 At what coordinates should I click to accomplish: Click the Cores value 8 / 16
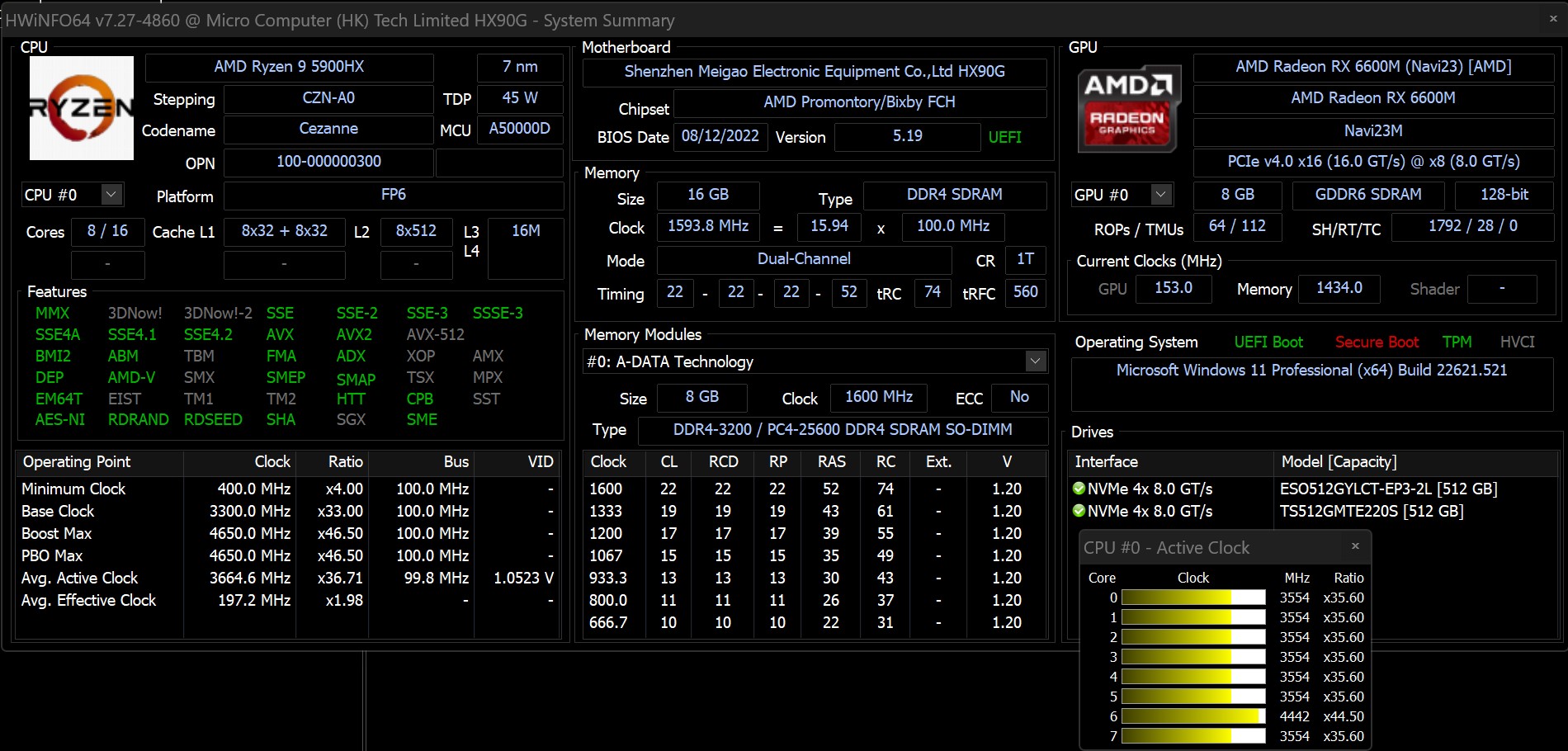[x=107, y=231]
